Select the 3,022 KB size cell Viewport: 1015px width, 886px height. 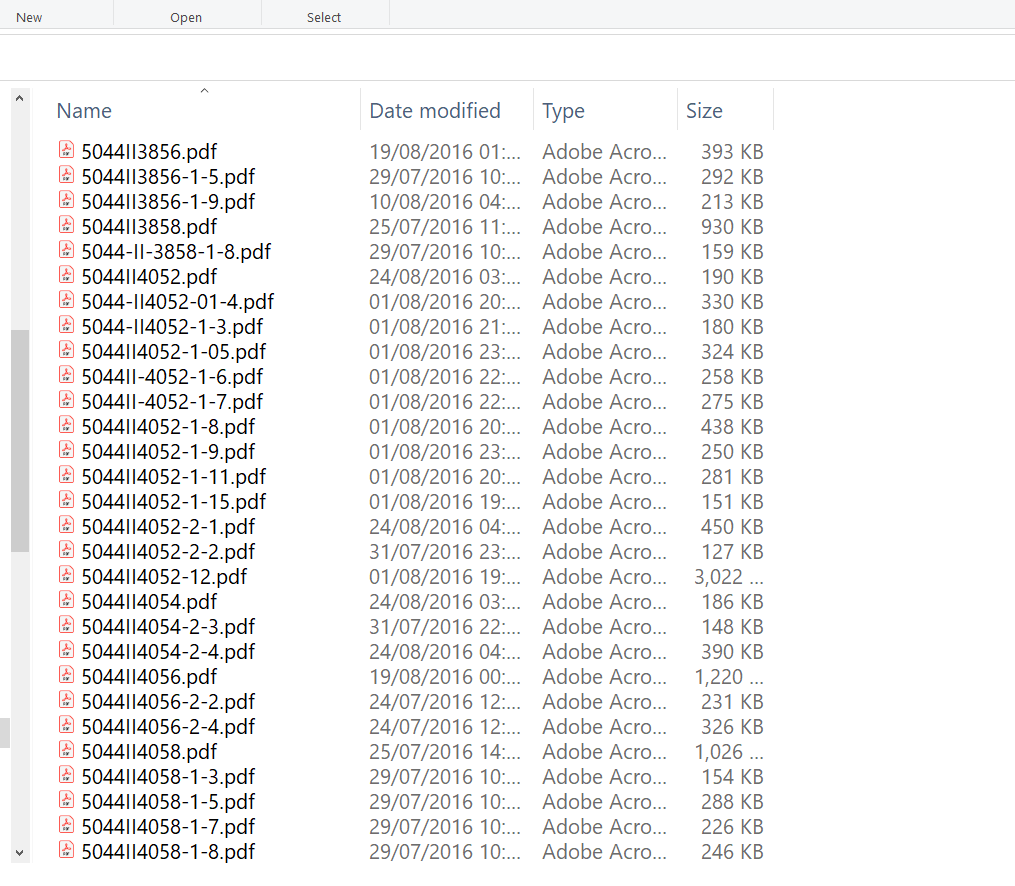click(728, 577)
